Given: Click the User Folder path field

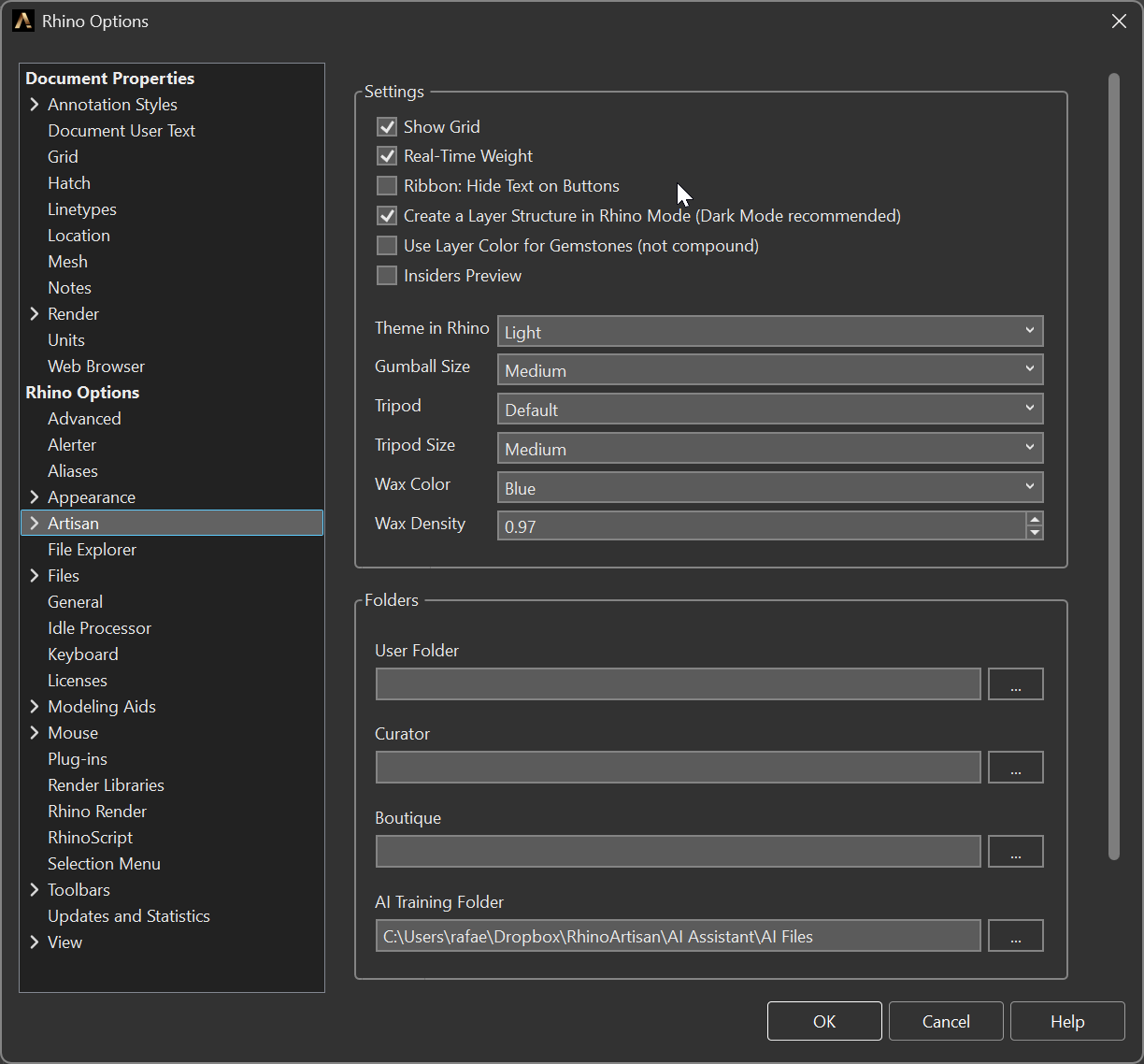Looking at the screenshot, I should [x=678, y=684].
